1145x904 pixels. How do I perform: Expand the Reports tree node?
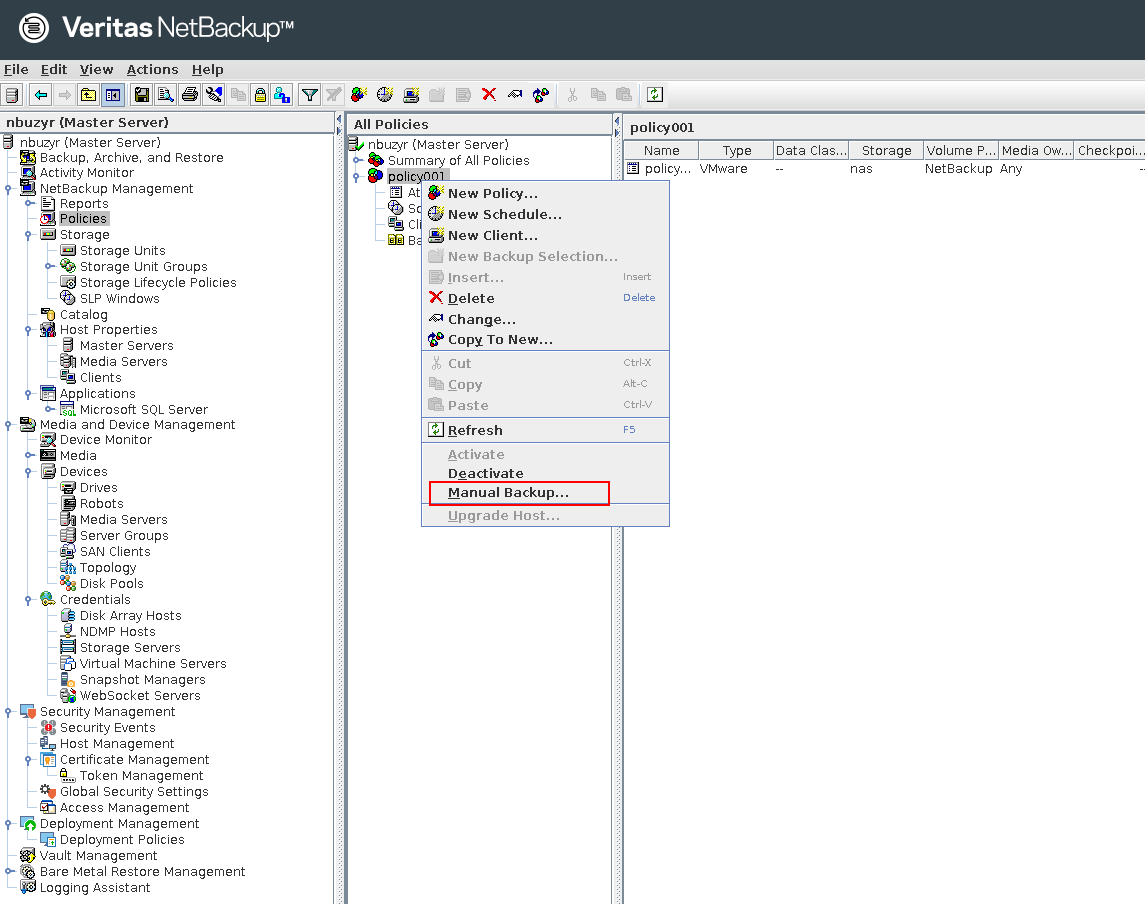pyautogui.click(x=28, y=204)
